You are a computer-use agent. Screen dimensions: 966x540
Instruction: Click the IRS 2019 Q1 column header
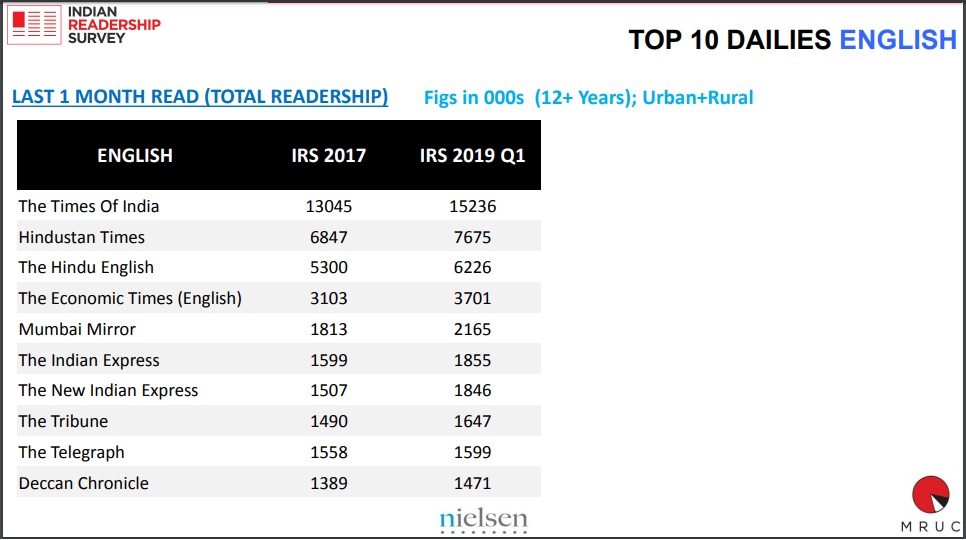pyautogui.click(x=473, y=155)
